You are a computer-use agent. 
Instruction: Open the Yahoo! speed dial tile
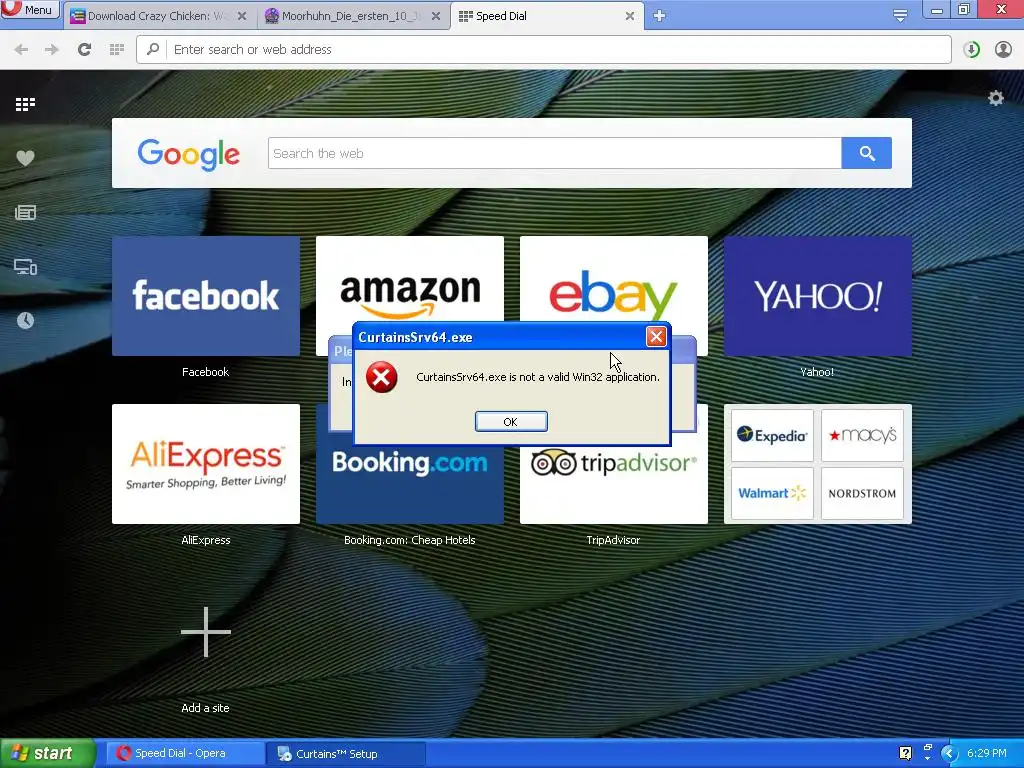pyautogui.click(x=818, y=296)
